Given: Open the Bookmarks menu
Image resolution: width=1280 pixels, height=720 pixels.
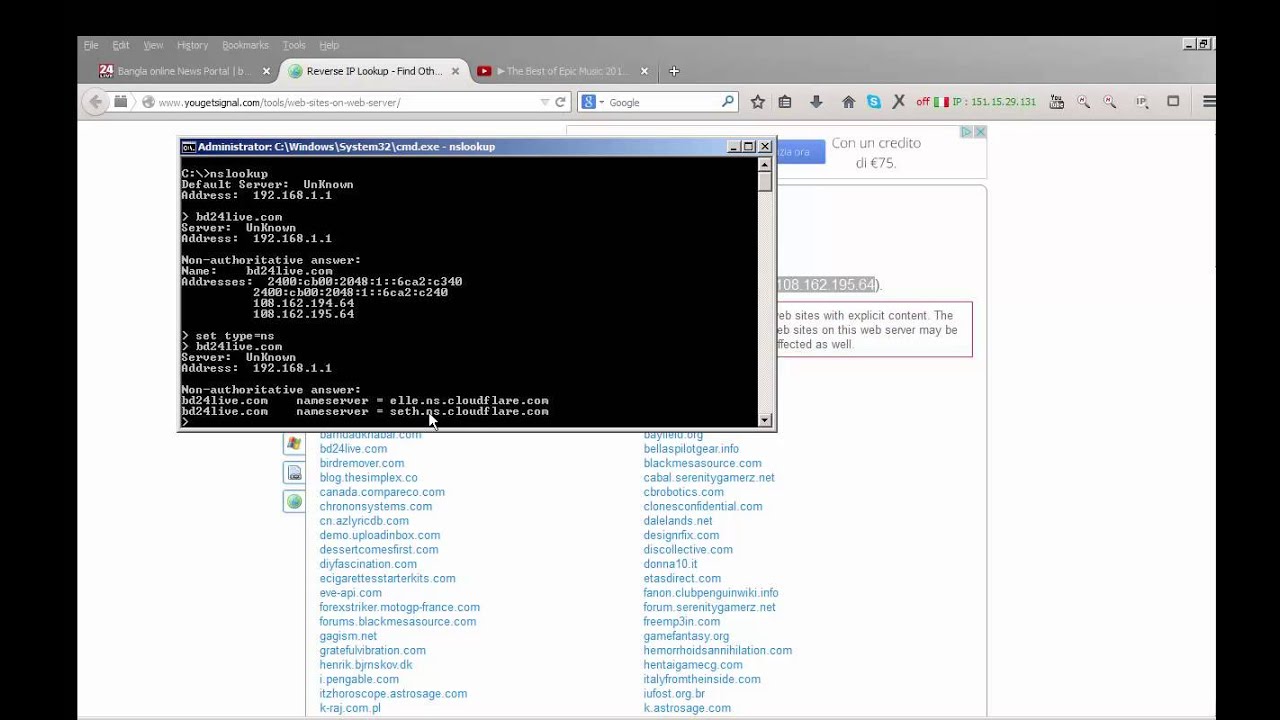Looking at the screenshot, I should (x=245, y=45).
